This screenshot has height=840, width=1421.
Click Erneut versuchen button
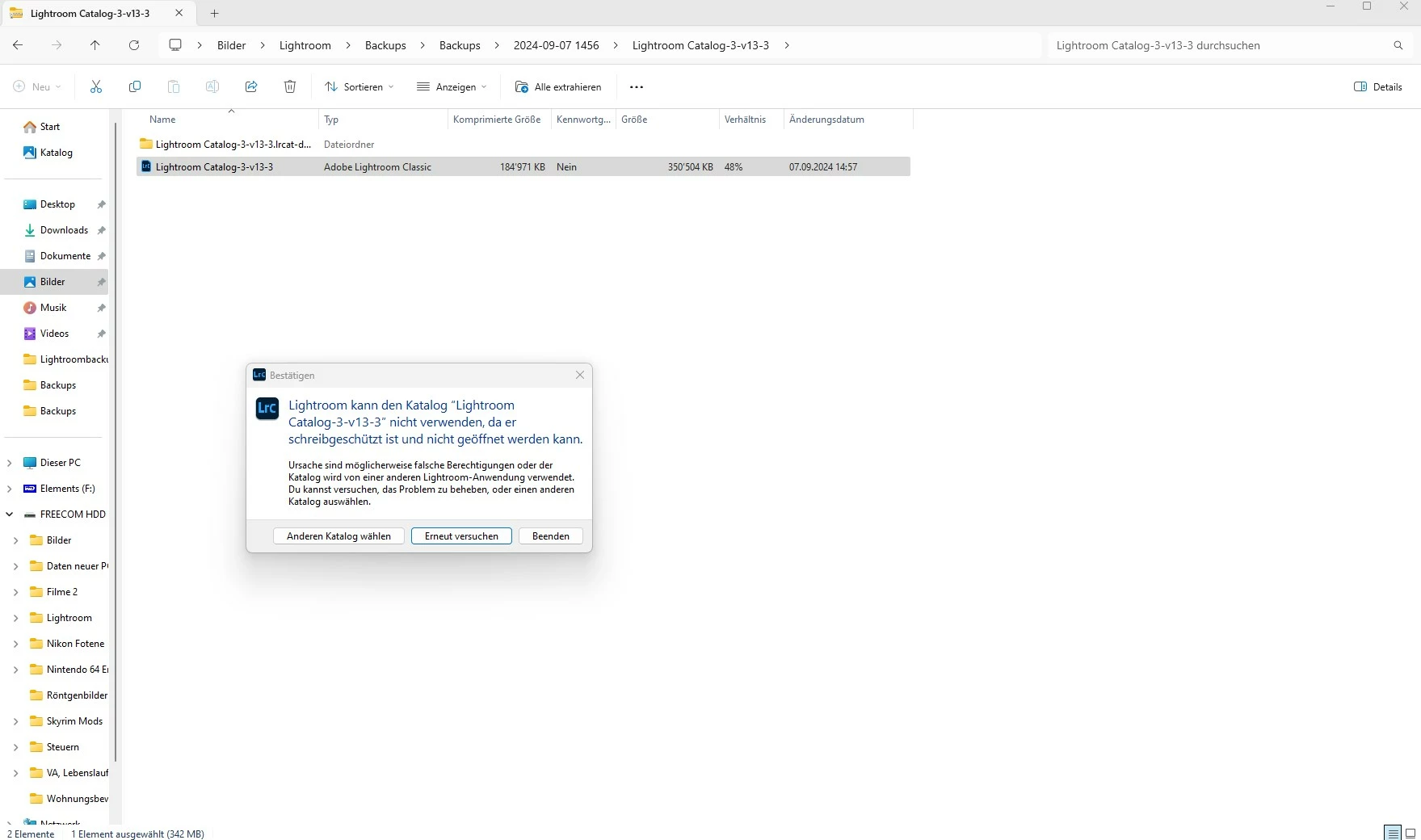click(461, 536)
